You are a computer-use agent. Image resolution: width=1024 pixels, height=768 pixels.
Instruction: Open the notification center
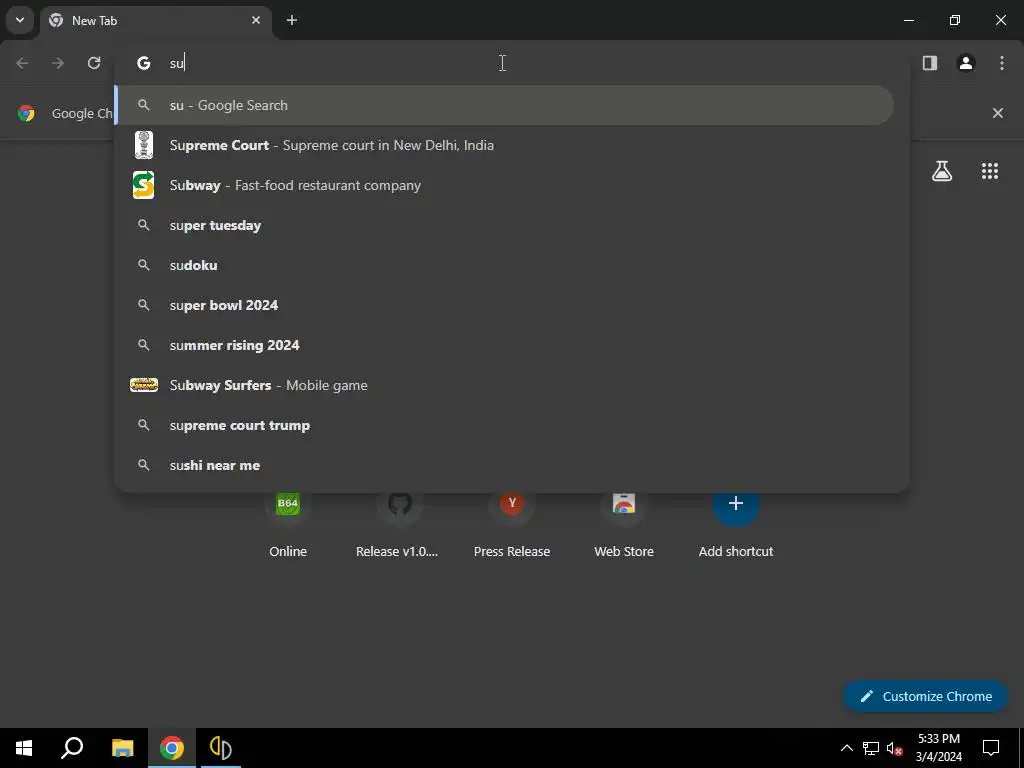pyautogui.click(x=991, y=748)
